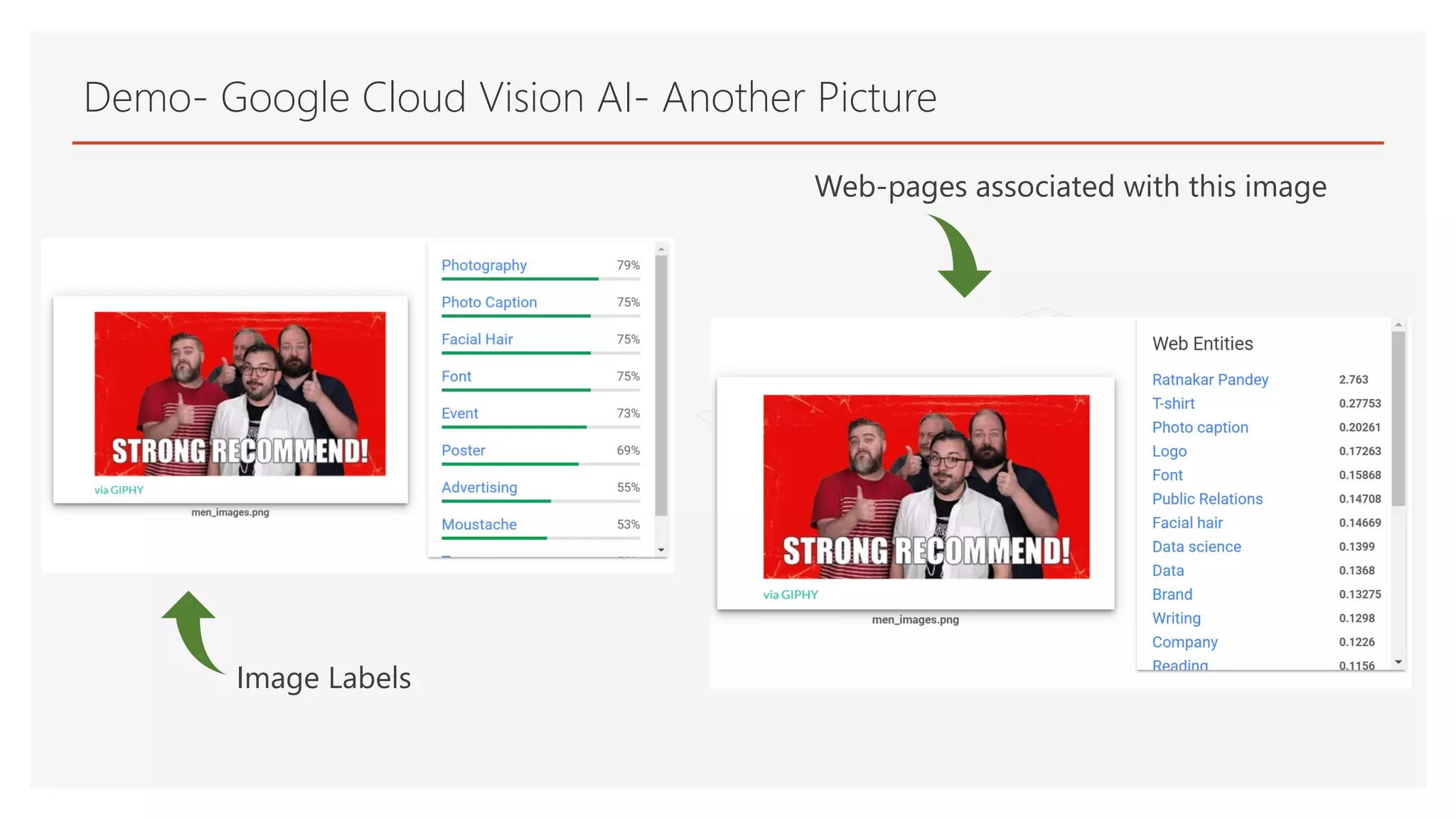Open the Company web entity
Viewport: 1456px width, 819px height.
pyautogui.click(x=1185, y=642)
